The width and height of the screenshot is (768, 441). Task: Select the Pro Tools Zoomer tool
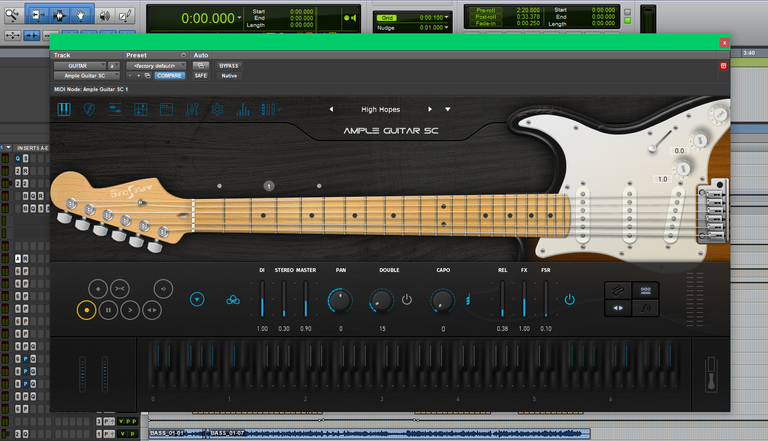coord(12,15)
